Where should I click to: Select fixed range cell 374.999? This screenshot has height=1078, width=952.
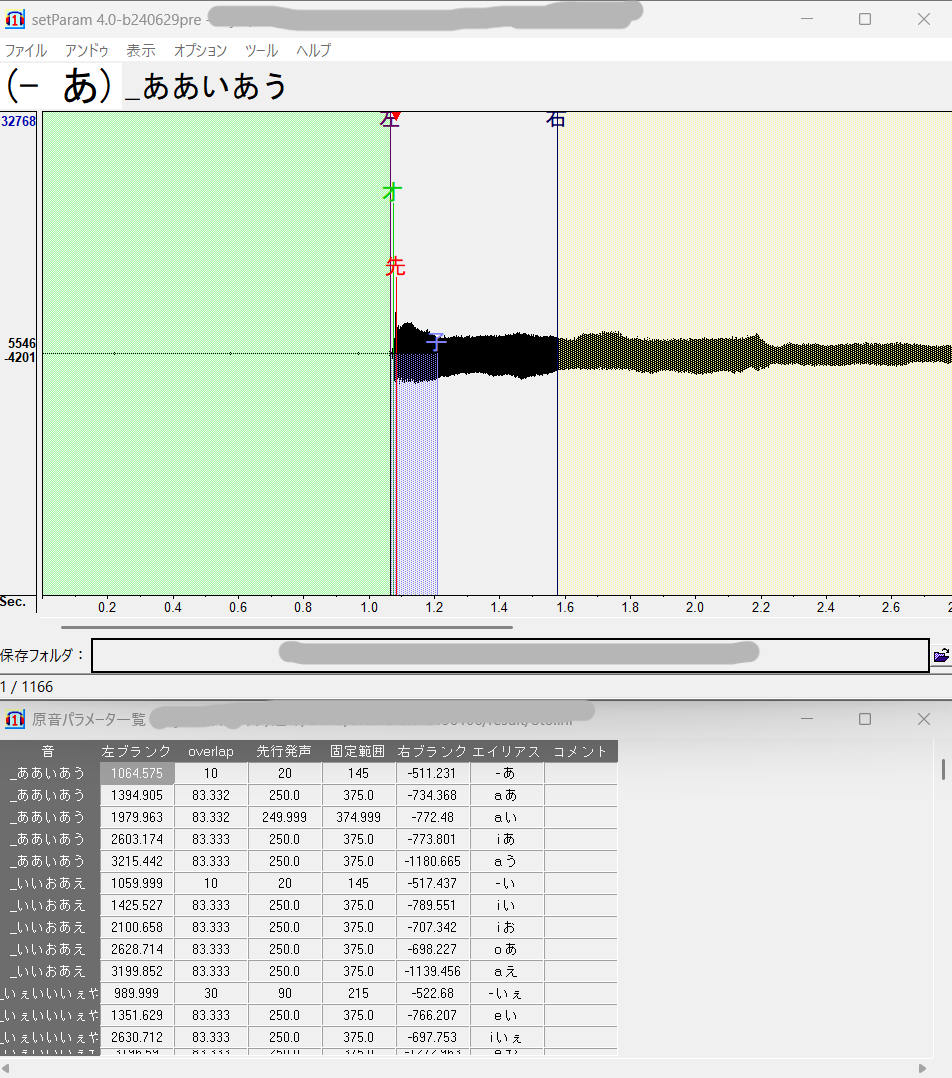(358, 817)
